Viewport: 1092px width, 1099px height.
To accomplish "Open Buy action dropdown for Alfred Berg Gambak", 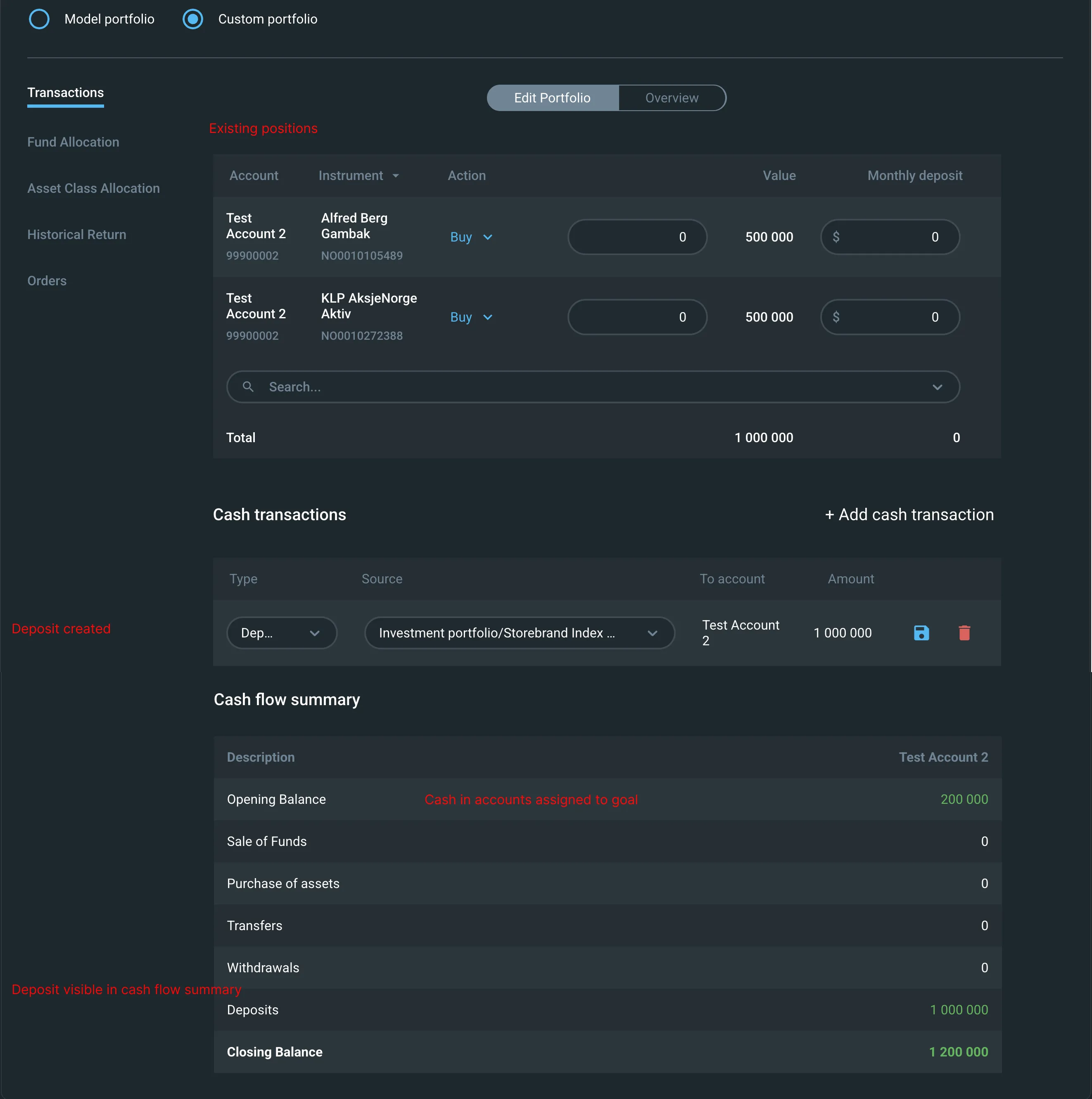I will tap(471, 237).
